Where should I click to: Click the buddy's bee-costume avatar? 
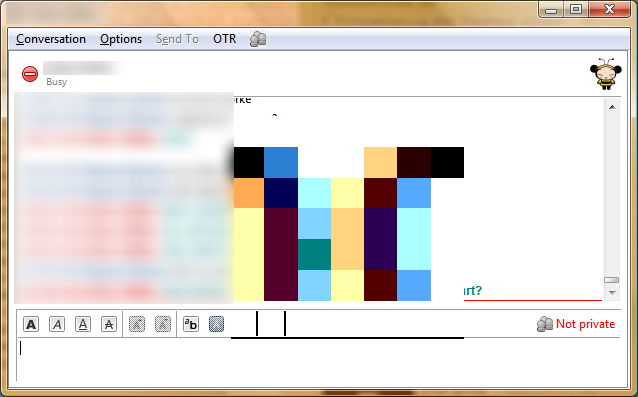(606, 74)
